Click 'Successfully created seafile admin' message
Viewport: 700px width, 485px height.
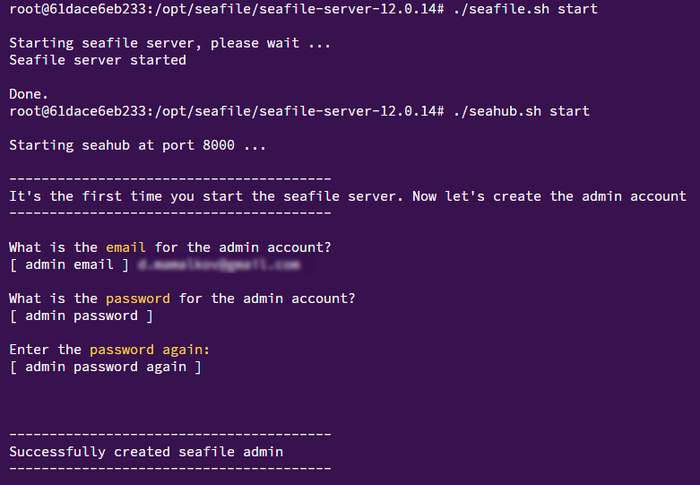146,452
